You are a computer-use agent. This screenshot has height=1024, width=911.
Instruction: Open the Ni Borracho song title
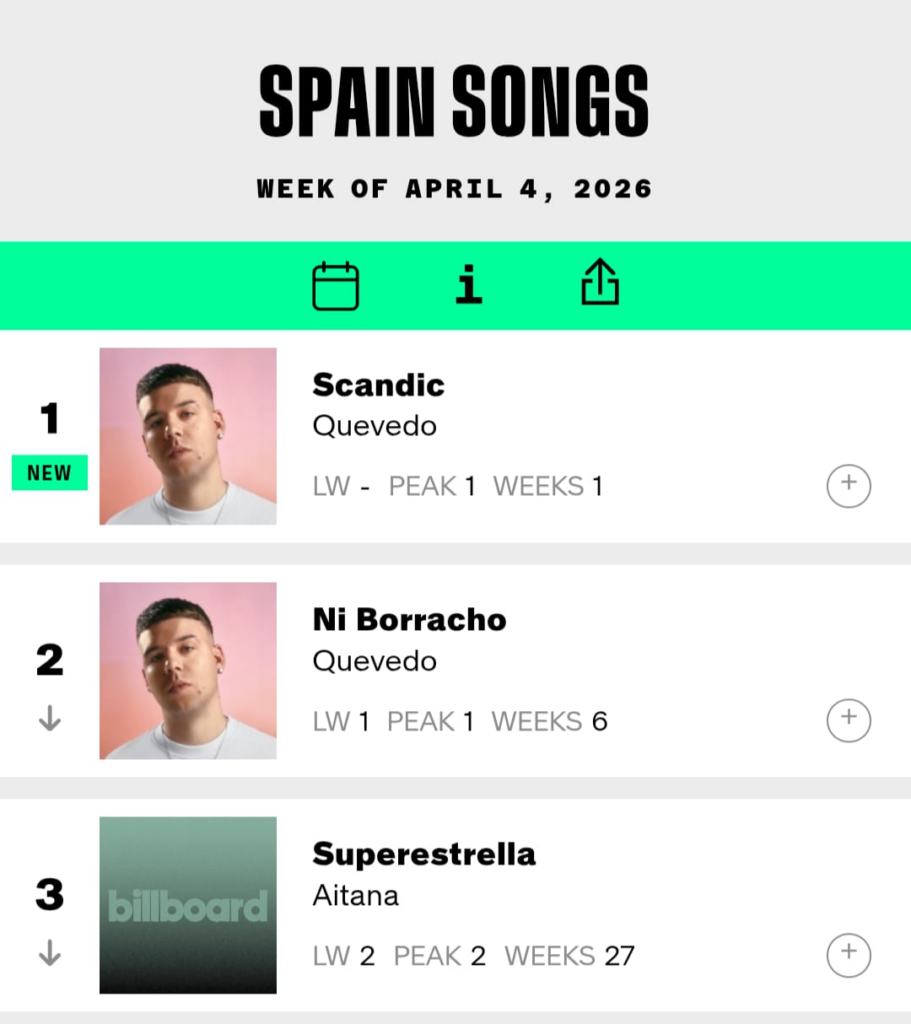click(x=409, y=620)
